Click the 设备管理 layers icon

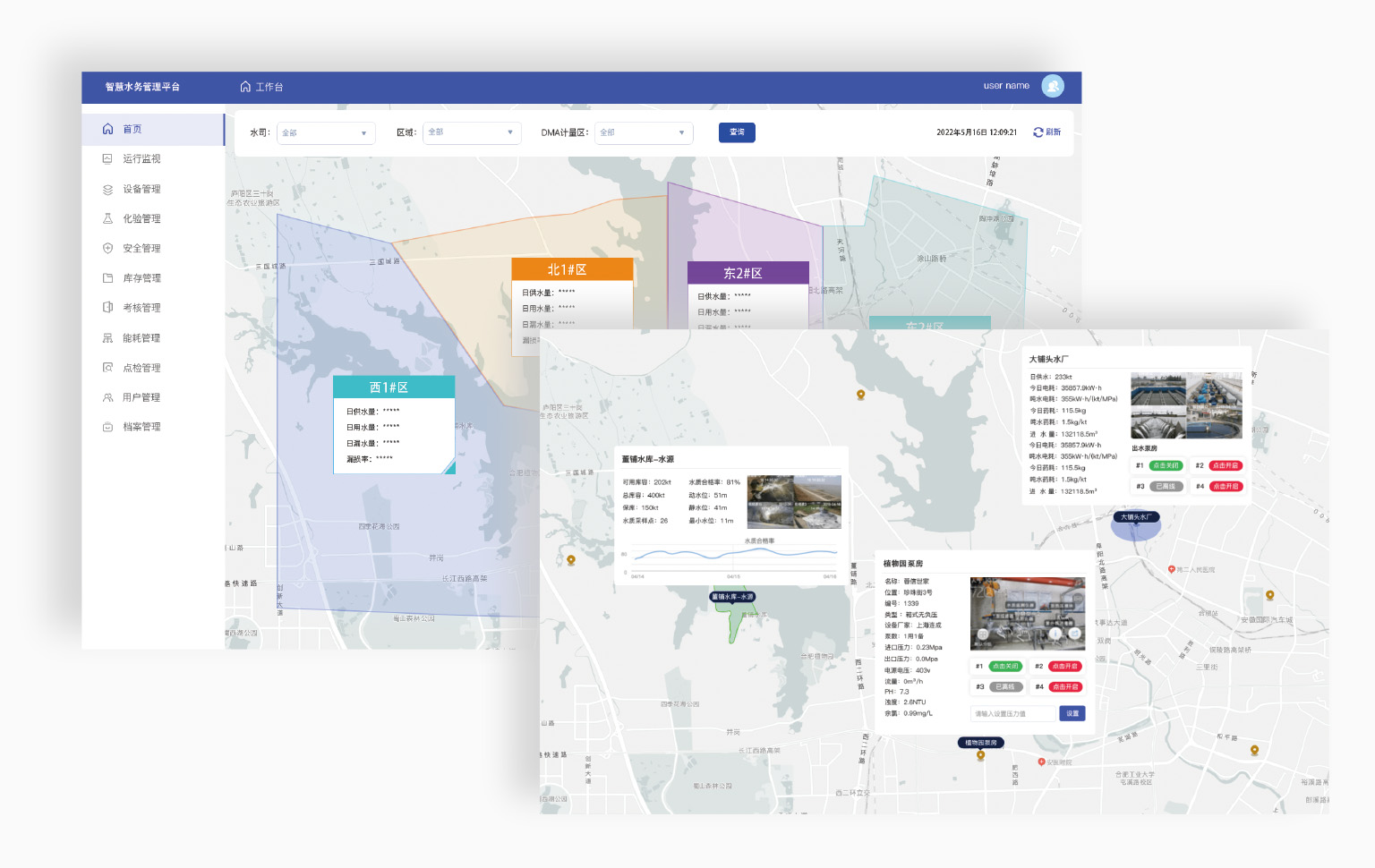107,190
